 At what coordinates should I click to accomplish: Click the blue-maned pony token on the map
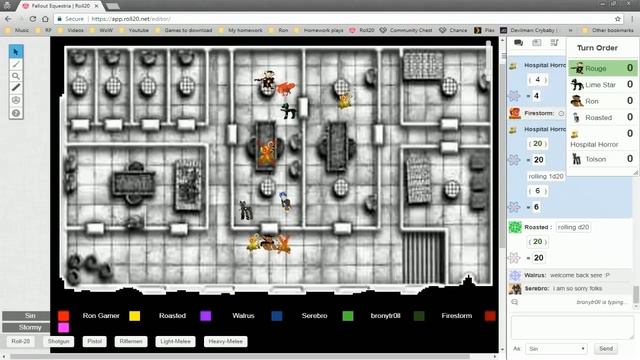[286, 201]
